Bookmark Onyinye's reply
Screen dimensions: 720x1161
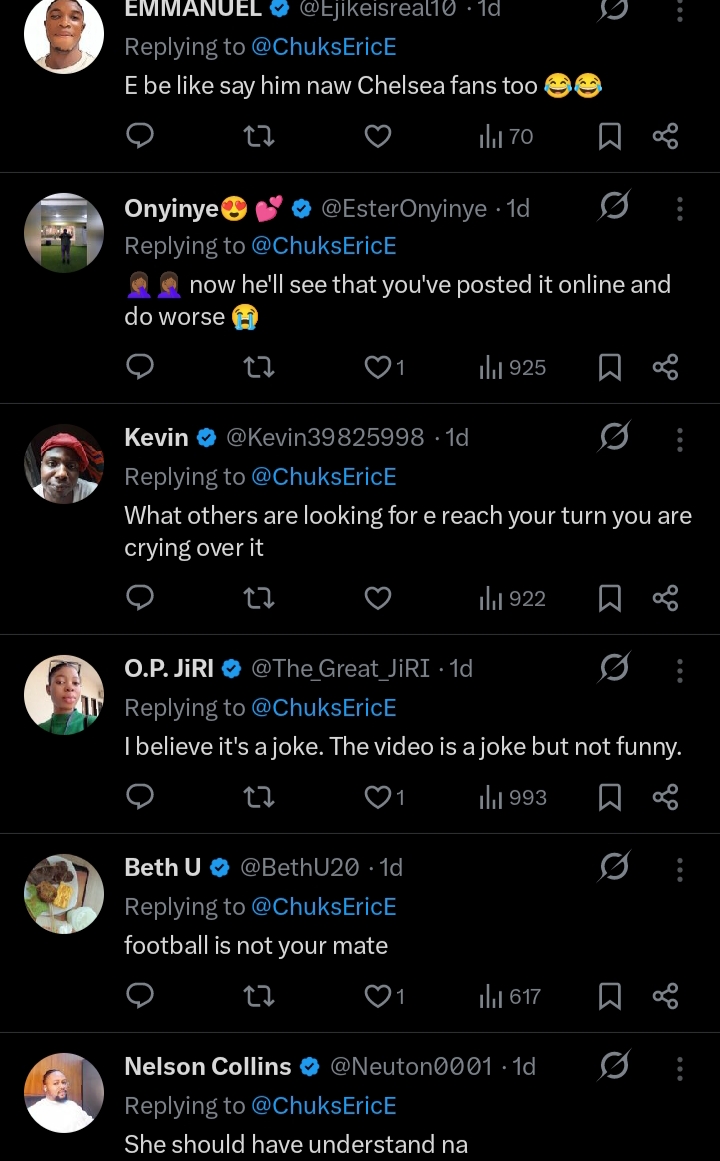point(609,368)
